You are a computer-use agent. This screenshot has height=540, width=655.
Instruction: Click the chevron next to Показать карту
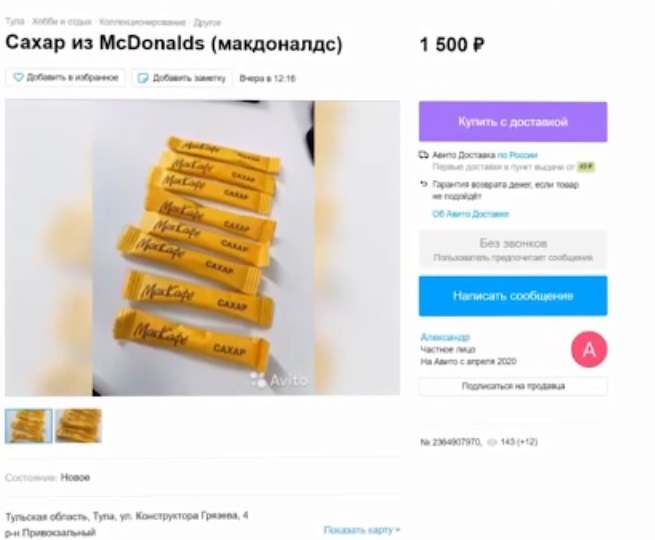tap(398, 530)
